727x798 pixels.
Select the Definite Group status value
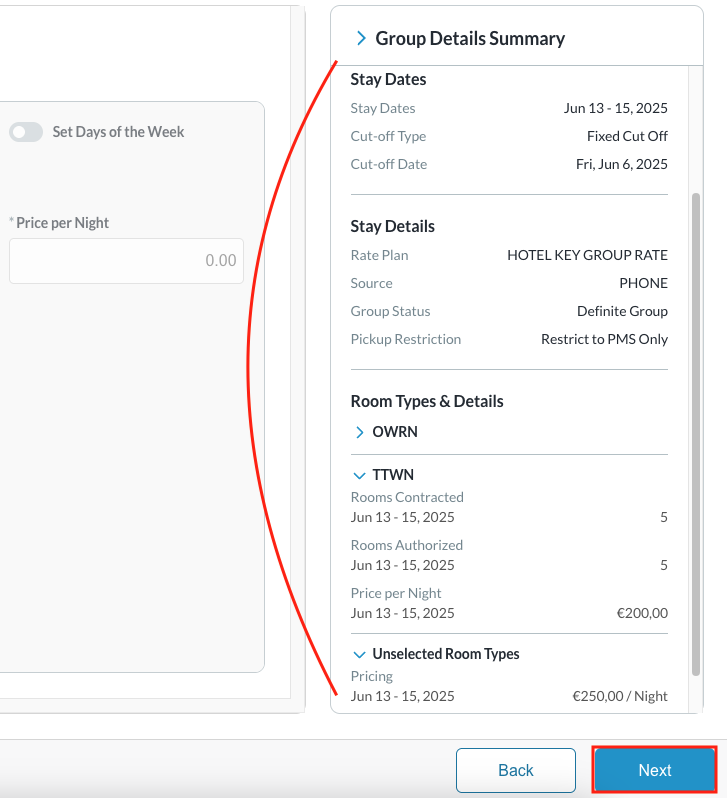[x=622, y=311]
